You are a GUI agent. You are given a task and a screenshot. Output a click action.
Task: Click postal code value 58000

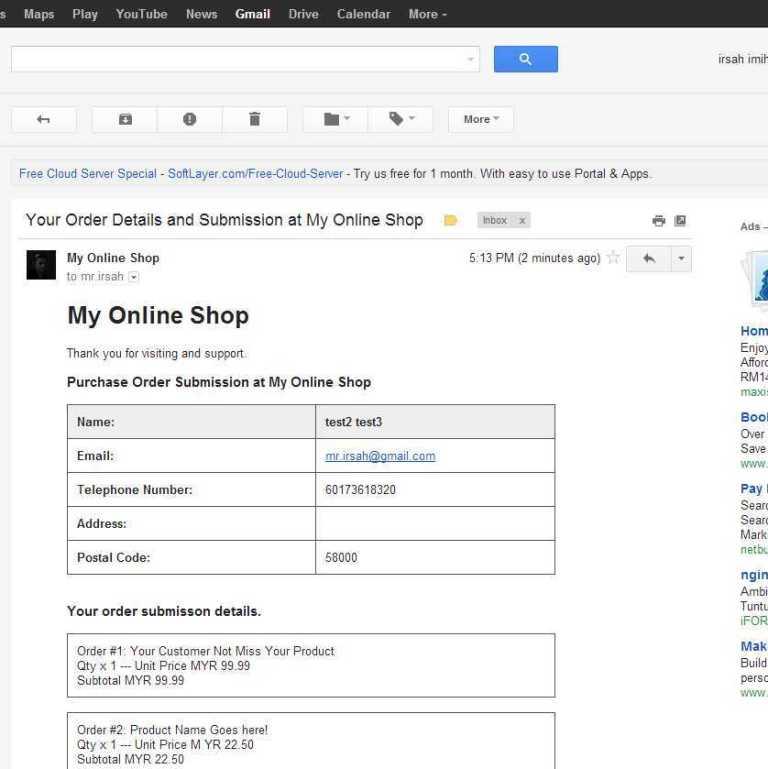pyautogui.click(x=341, y=558)
